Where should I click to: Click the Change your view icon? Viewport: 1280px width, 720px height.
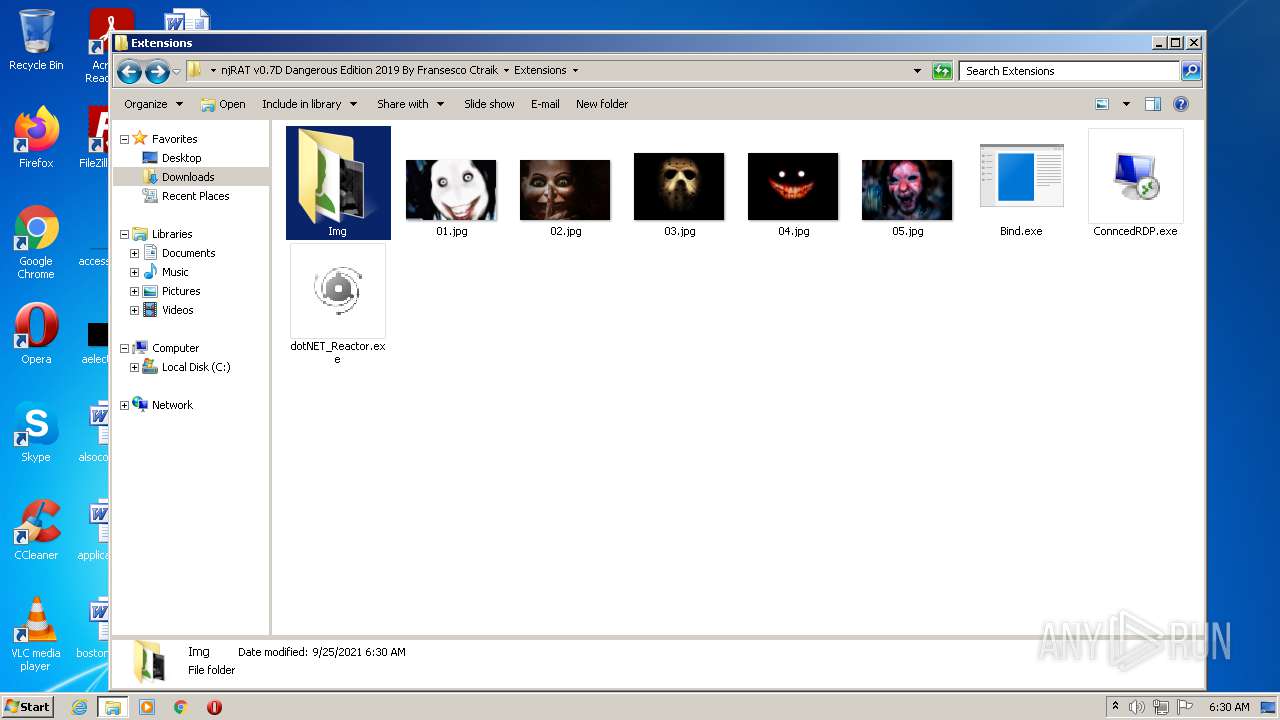click(x=1102, y=104)
